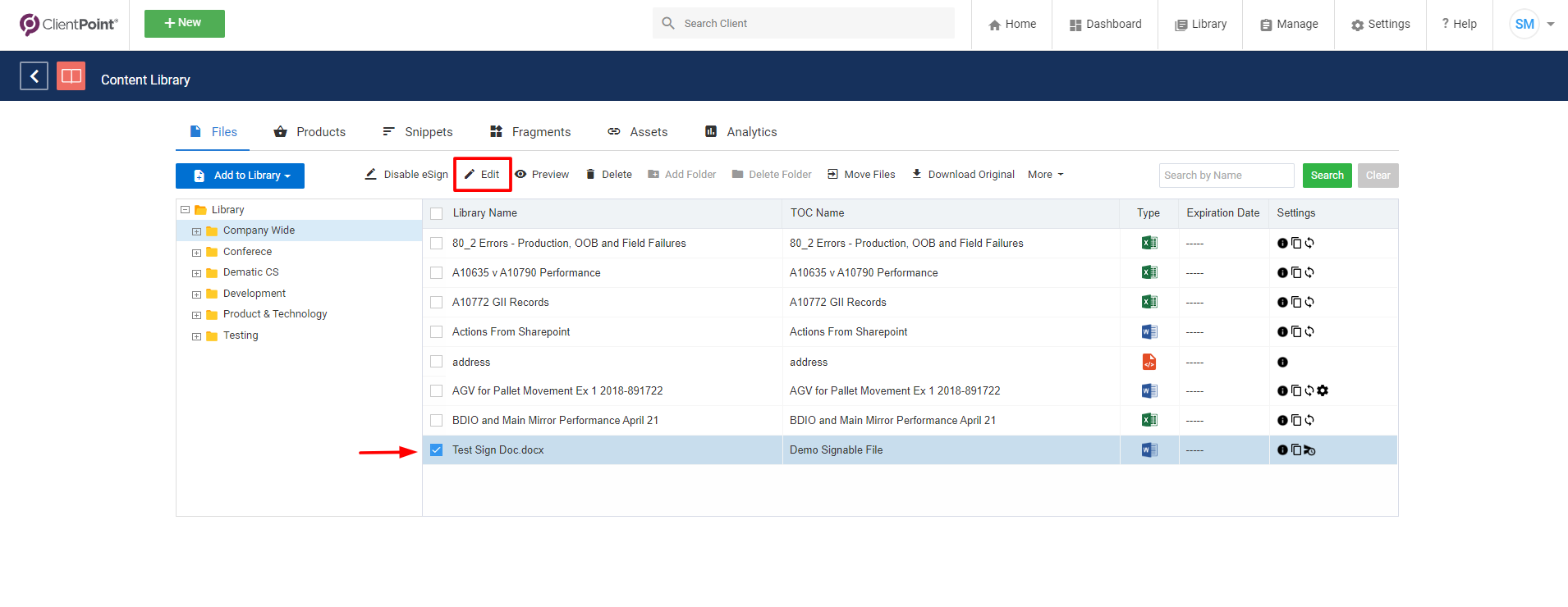
Task: Switch to the Products tab
Action: pos(309,132)
